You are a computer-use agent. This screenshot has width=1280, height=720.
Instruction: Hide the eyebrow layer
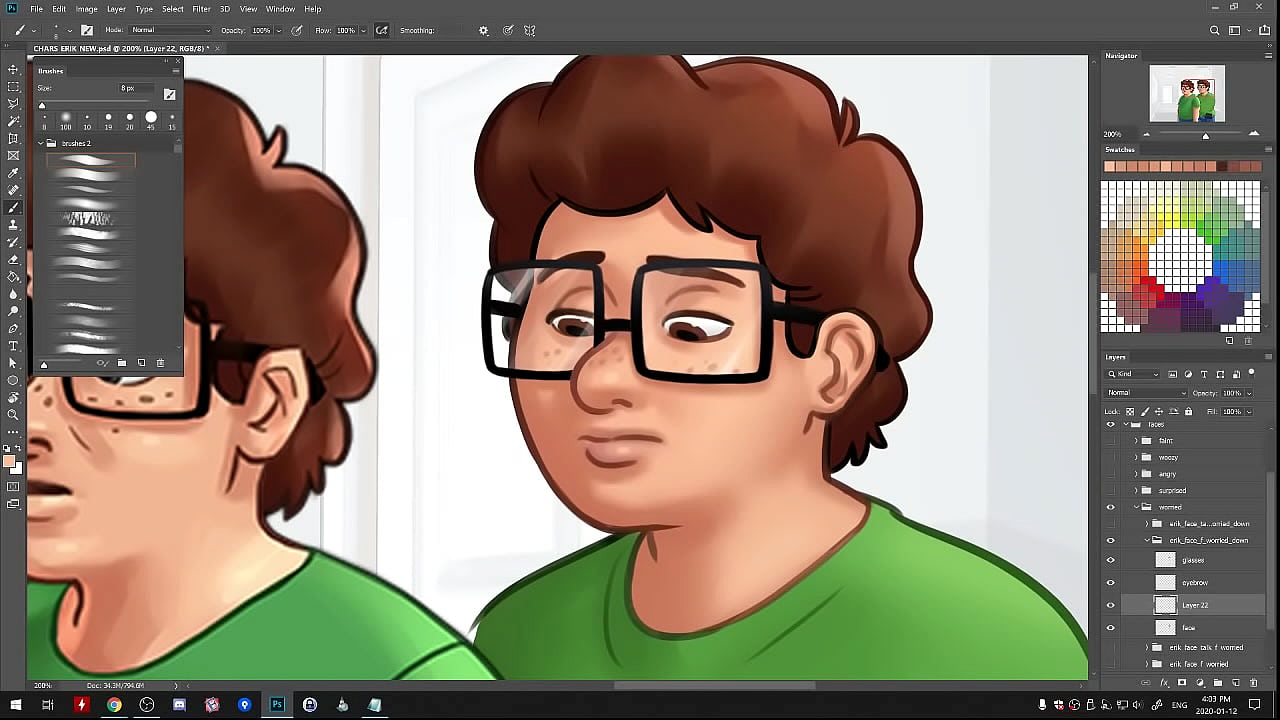click(x=1110, y=583)
